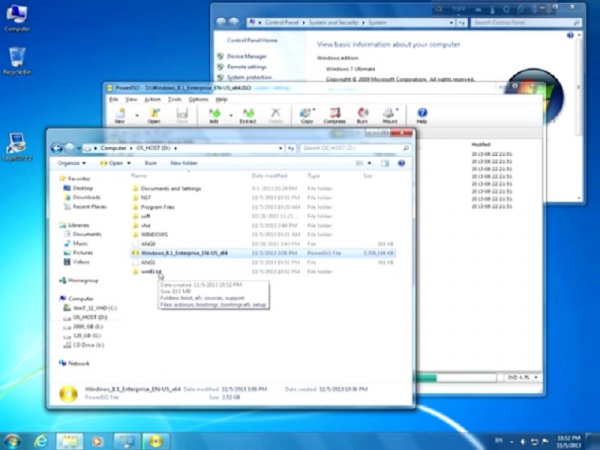This screenshot has height=450, width=600.
Task: Open the PowerISO File menu
Action: pyautogui.click(x=114, y=99)
